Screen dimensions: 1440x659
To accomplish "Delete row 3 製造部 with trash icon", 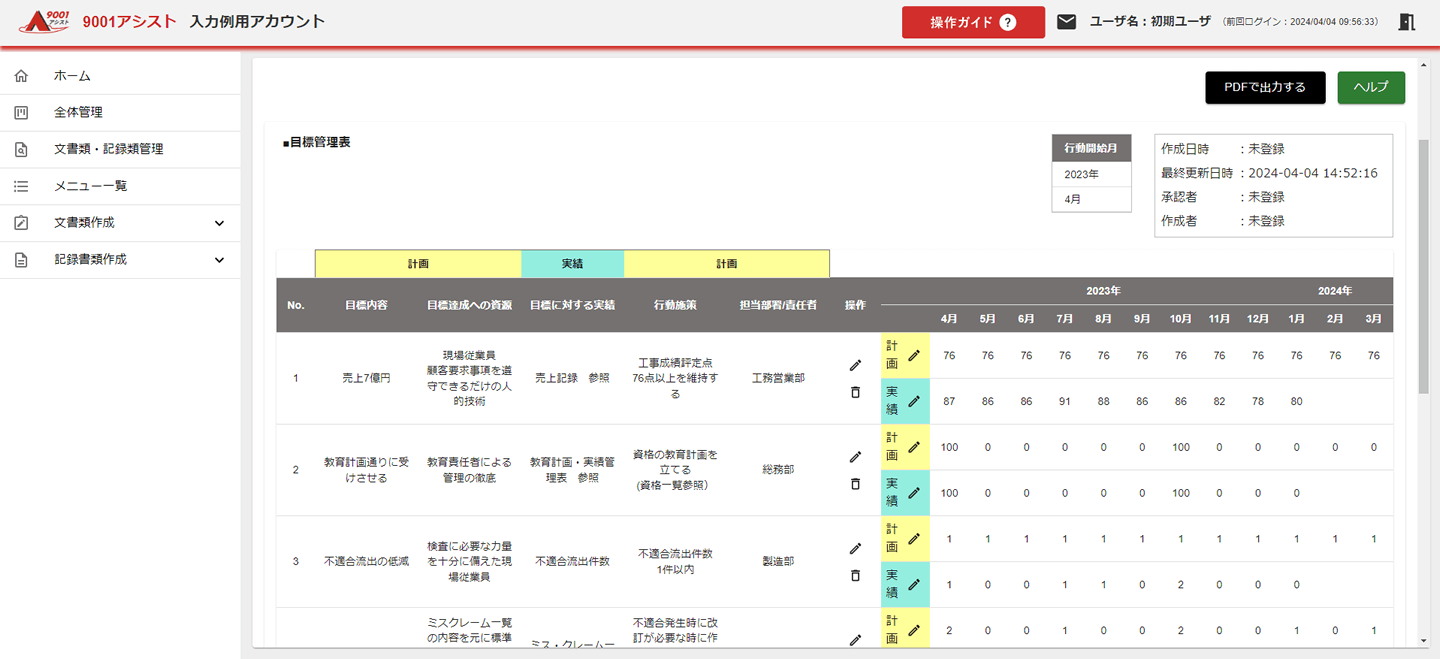I will pos(855,575).
